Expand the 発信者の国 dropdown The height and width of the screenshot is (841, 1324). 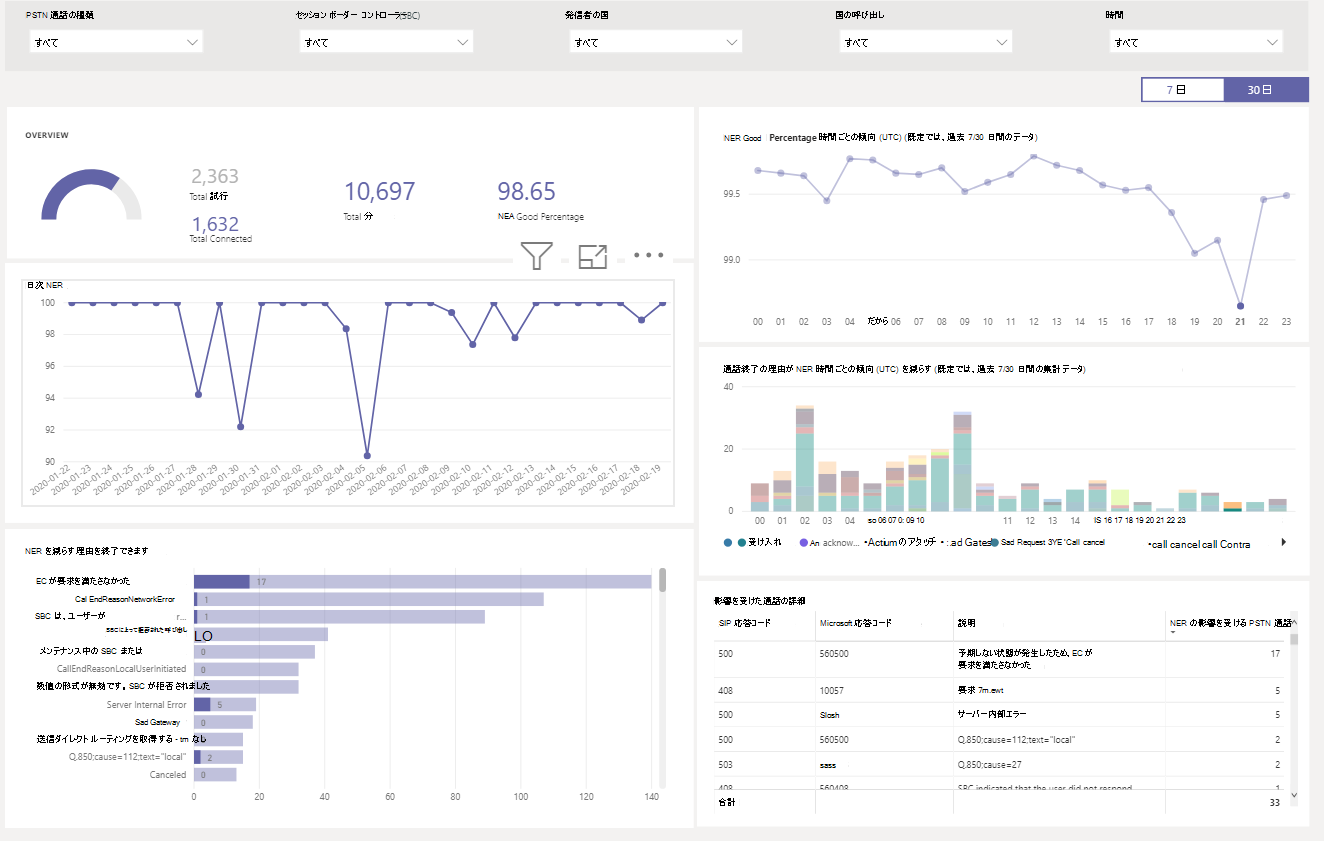pyautogui.click(x=656, y=42)
